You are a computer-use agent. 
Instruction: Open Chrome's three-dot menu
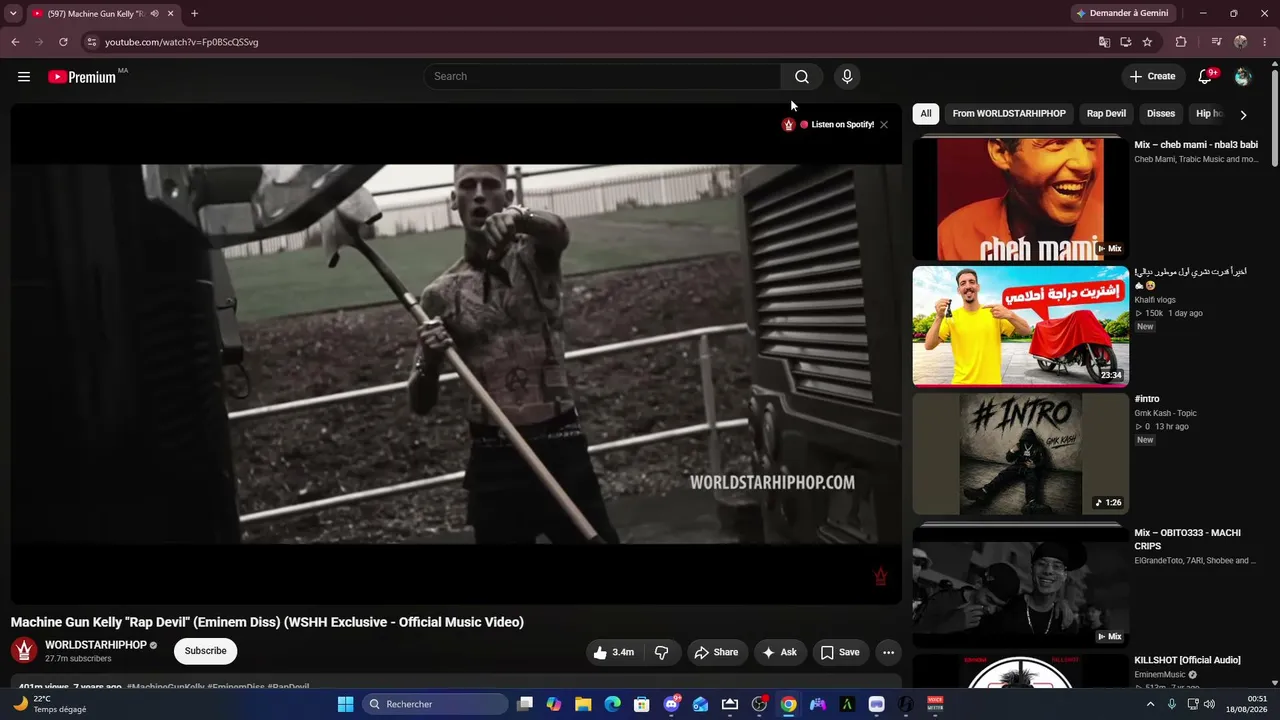pos(1265,42)
